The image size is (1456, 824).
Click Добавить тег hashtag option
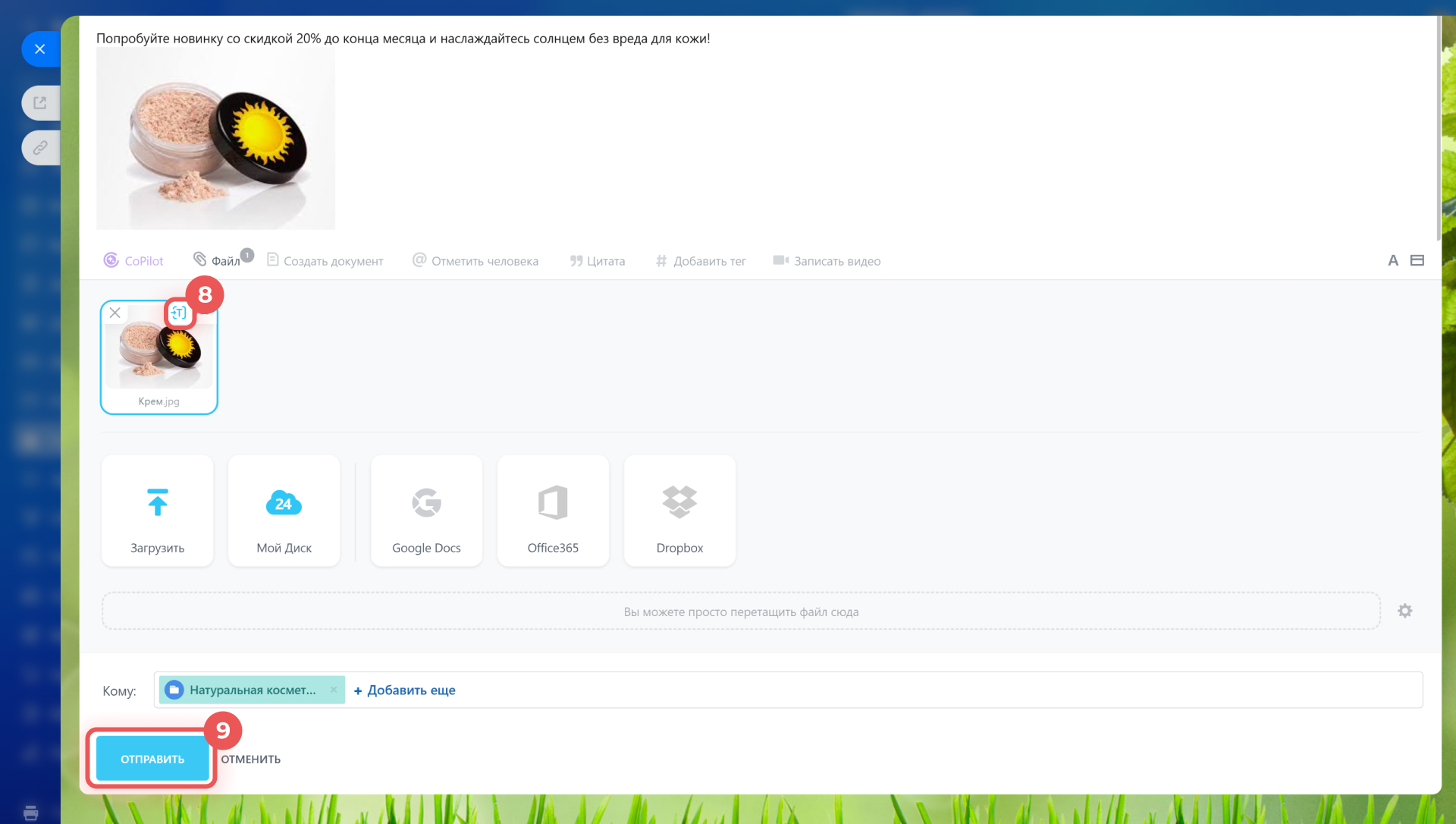click(700, 260)
